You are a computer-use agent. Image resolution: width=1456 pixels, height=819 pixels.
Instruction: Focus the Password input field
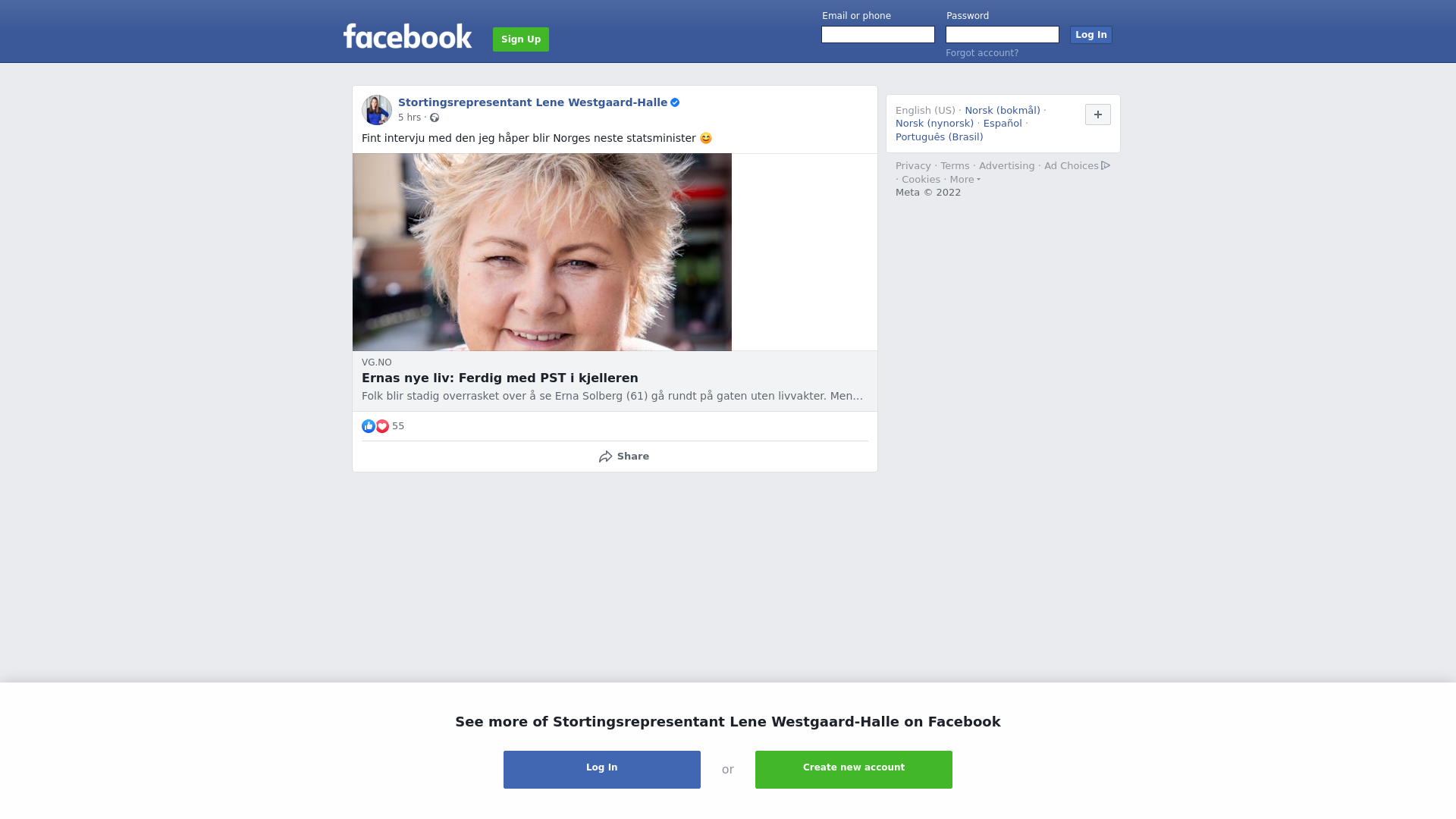pos(1003,35)
